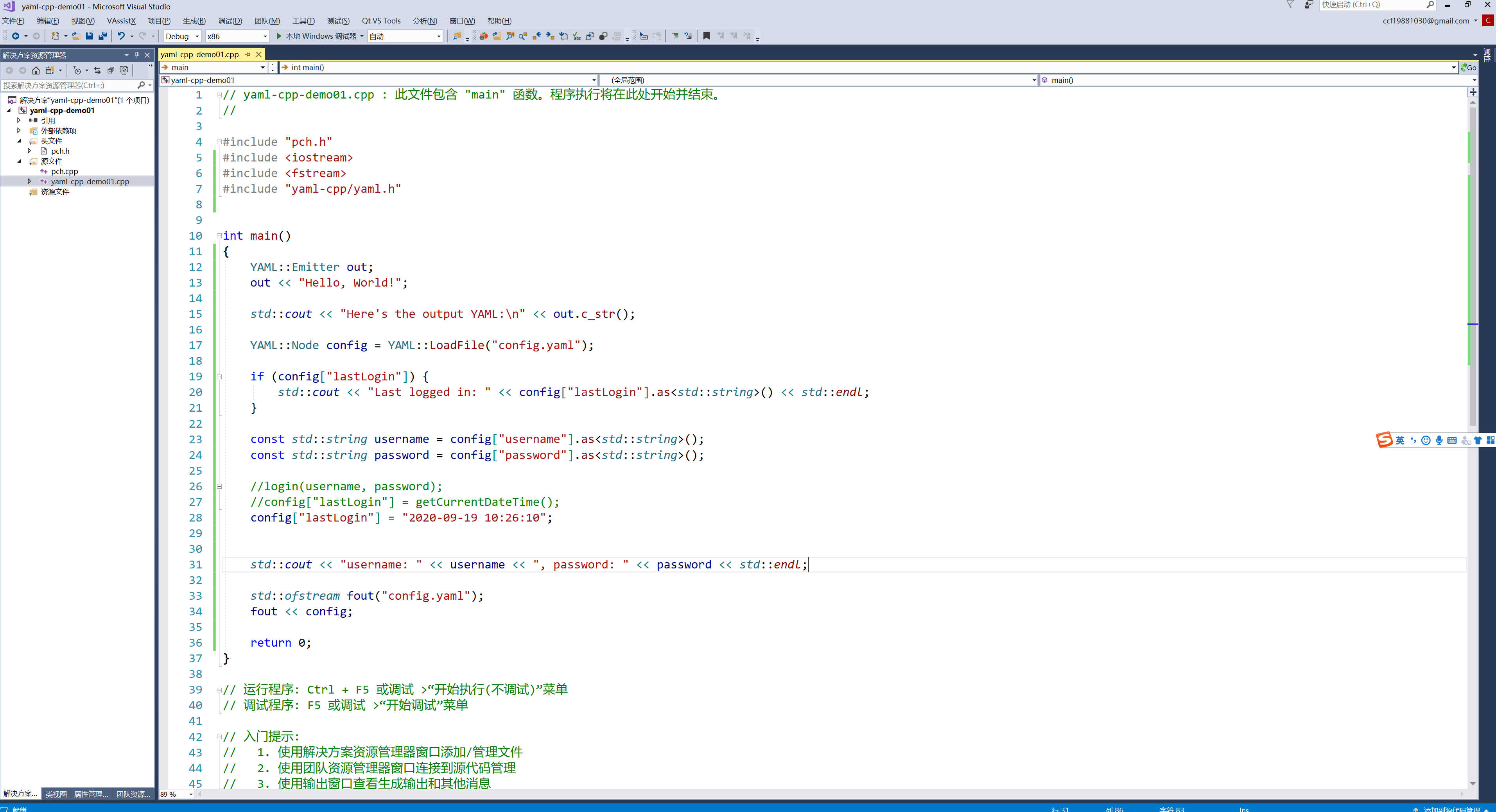
Task: Click the Show All Files icon
Action: [124, 70]
